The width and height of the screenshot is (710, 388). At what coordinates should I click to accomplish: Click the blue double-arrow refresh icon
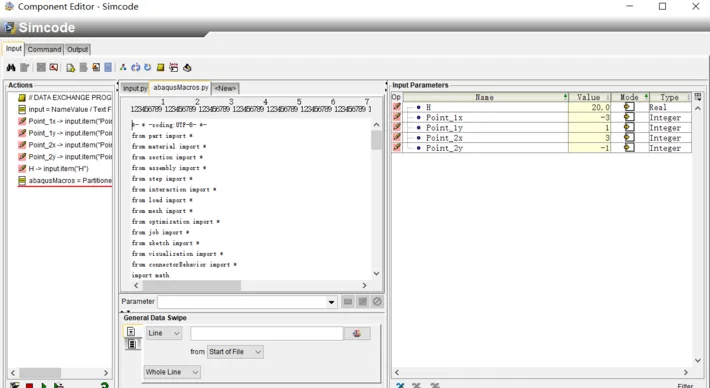(x=135, y=67)
